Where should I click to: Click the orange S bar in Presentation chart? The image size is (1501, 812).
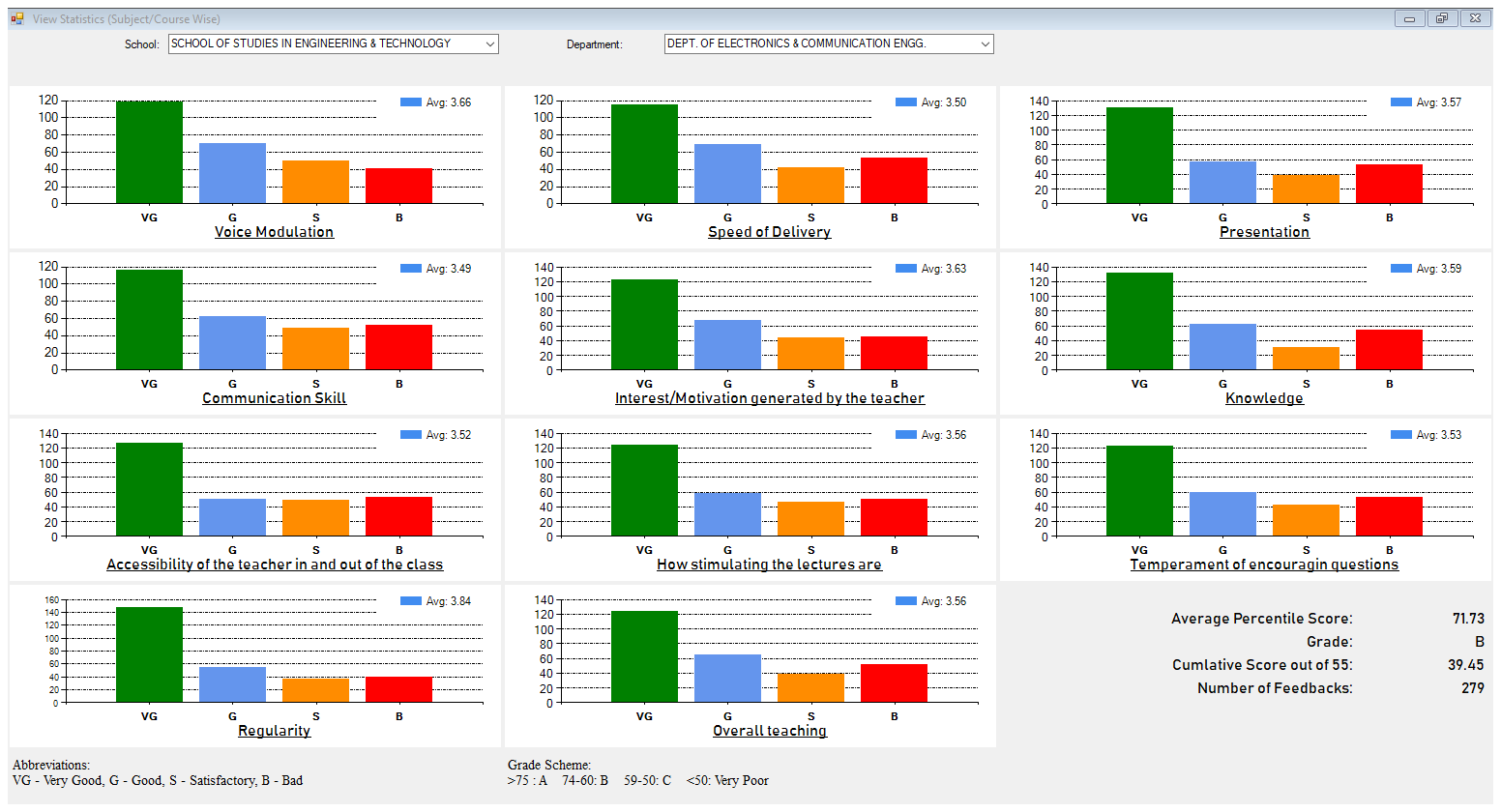(x=1306, y=189)
